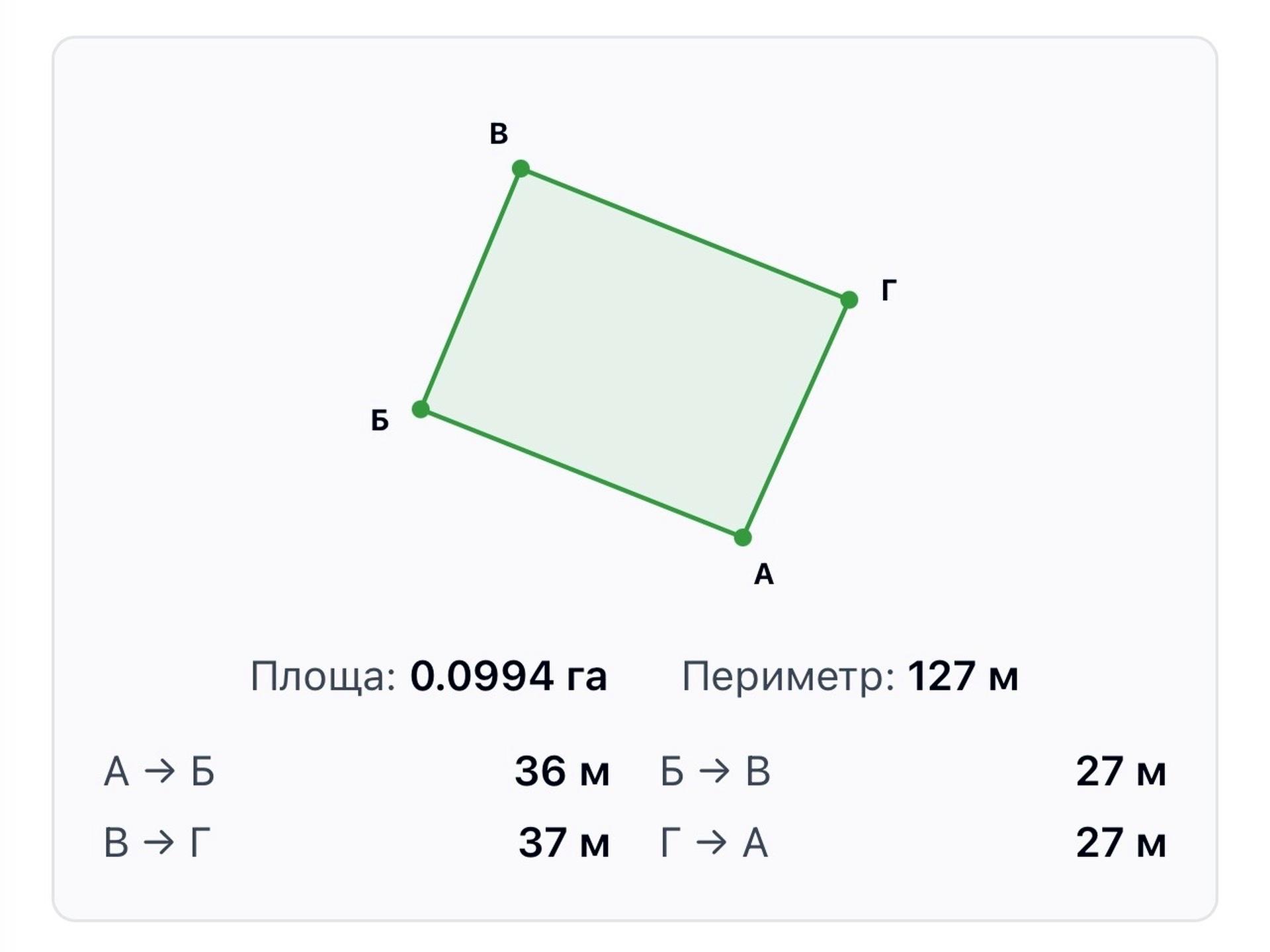
Task: Select vertex point Г on the polygon
Action: [849, 299]
